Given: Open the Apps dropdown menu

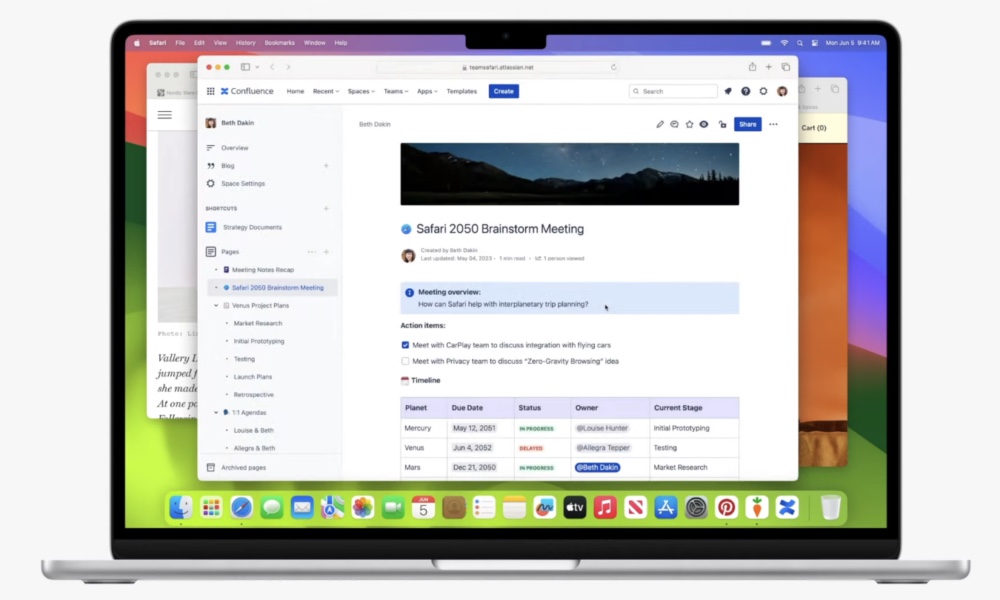Looking at the screenshot, I should pos(427,91).
